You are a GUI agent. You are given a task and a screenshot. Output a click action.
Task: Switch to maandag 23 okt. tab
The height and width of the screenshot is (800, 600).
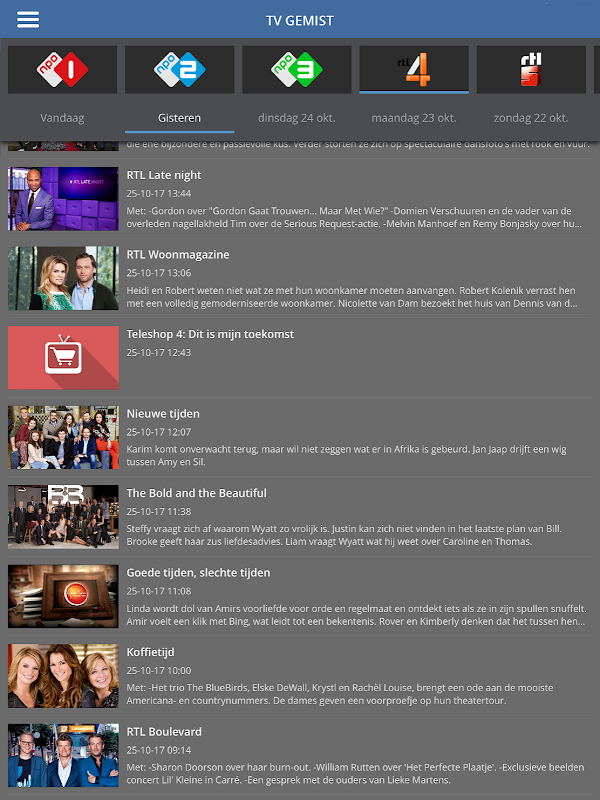pos(414,118)
